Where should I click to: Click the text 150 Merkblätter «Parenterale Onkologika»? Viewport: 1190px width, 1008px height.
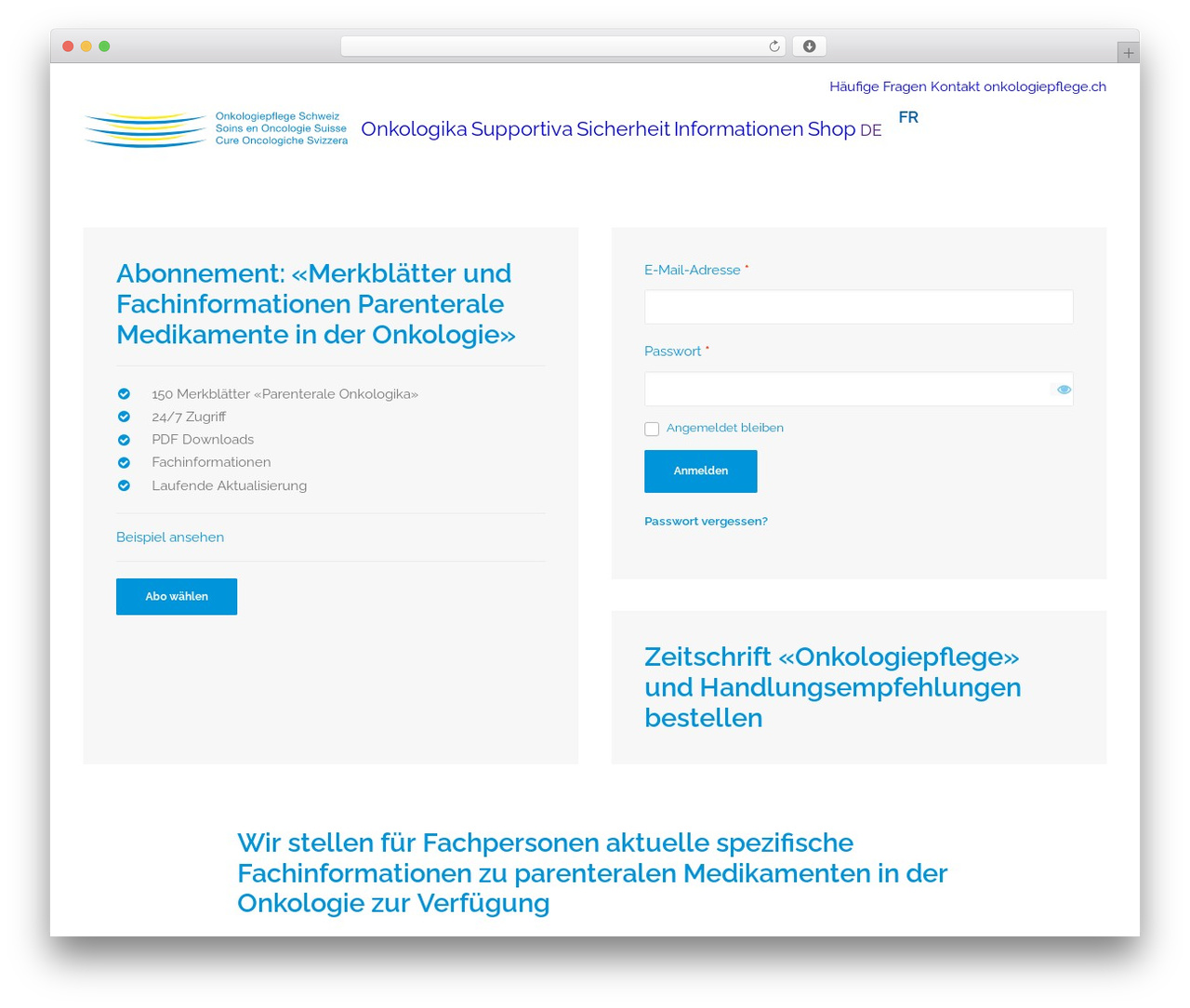[284, 394]
